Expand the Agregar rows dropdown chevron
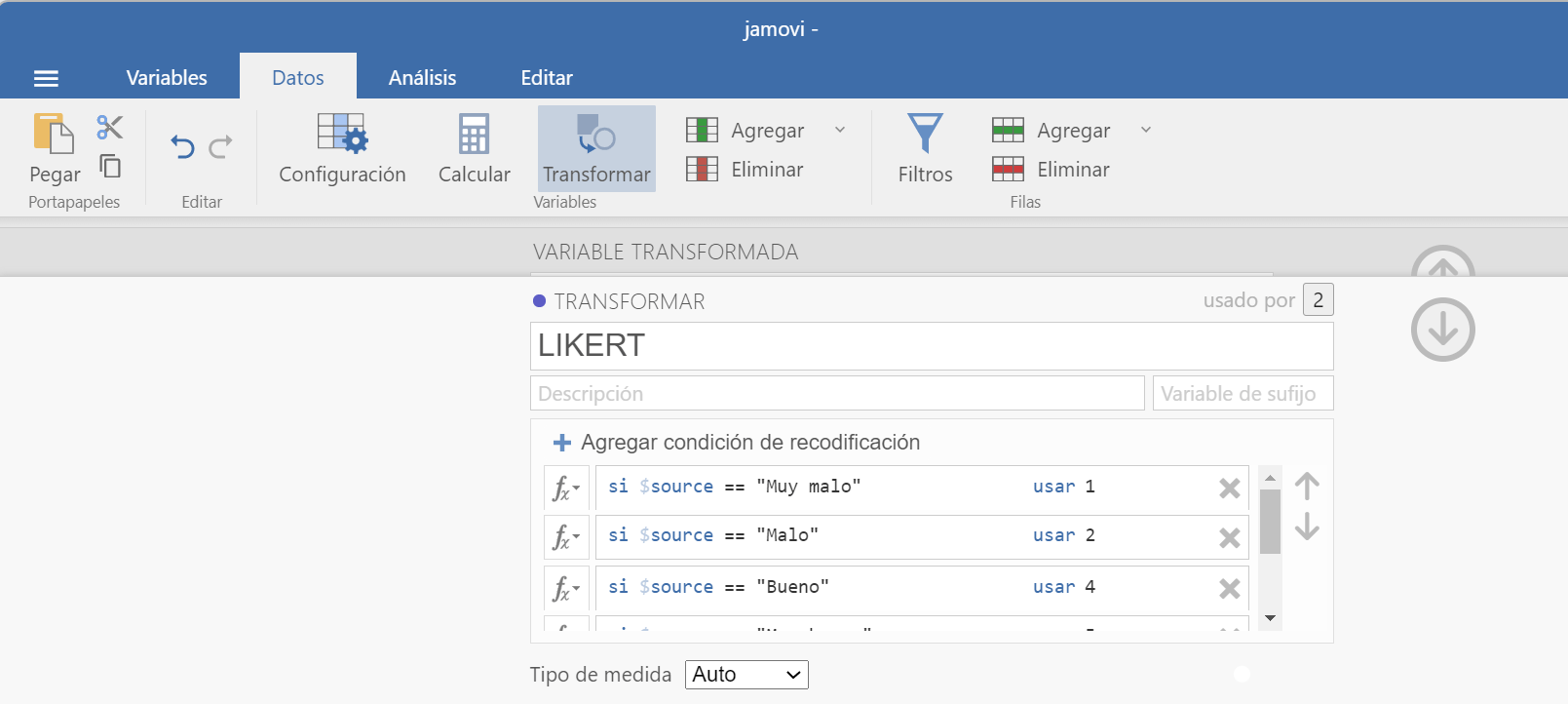 1146,130
